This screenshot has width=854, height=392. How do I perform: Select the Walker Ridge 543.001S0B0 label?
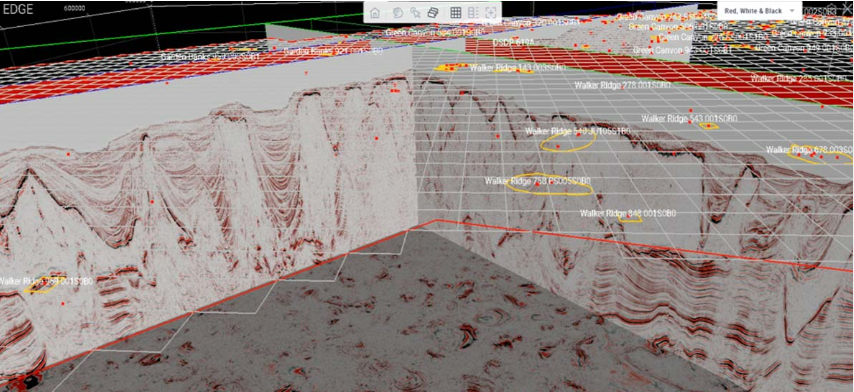[x=689, y=118]
